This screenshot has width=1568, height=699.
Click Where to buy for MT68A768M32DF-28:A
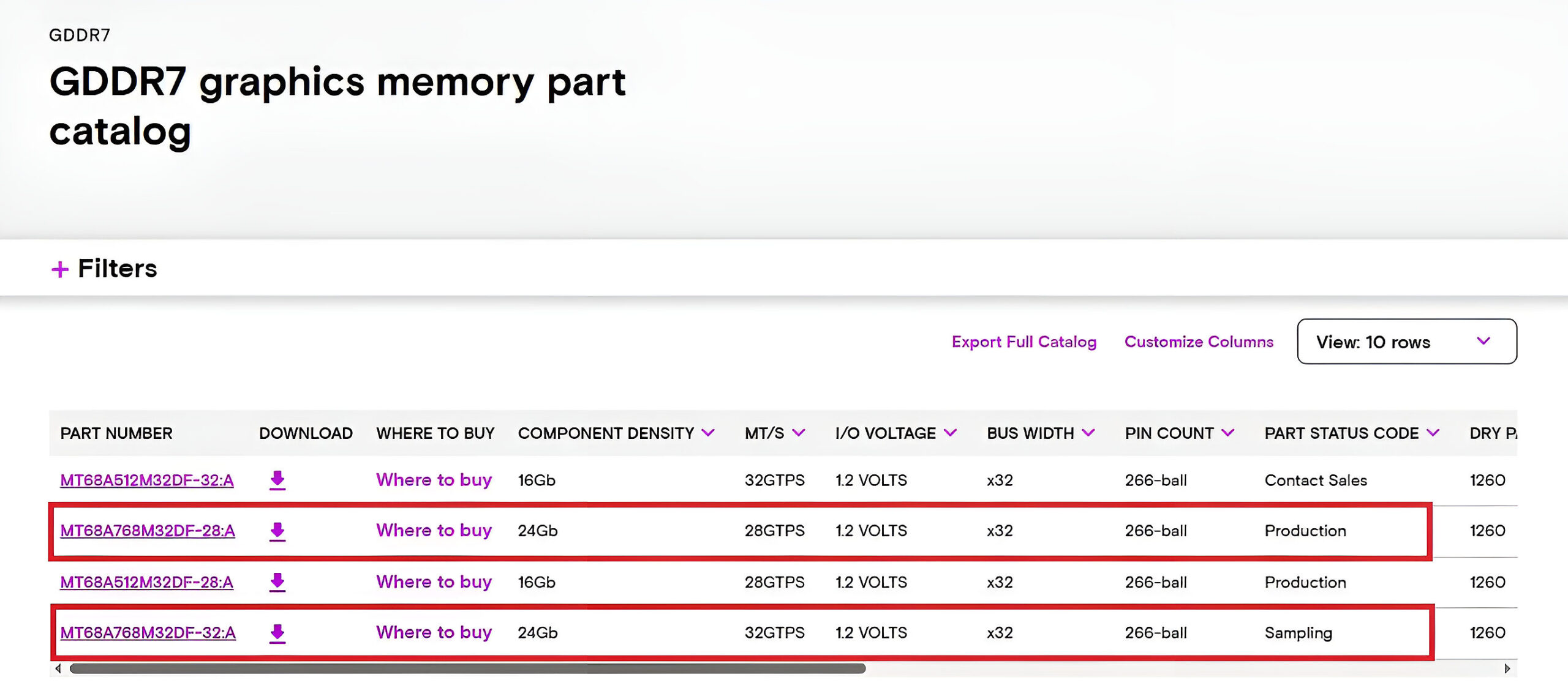(x=434, y=531)
